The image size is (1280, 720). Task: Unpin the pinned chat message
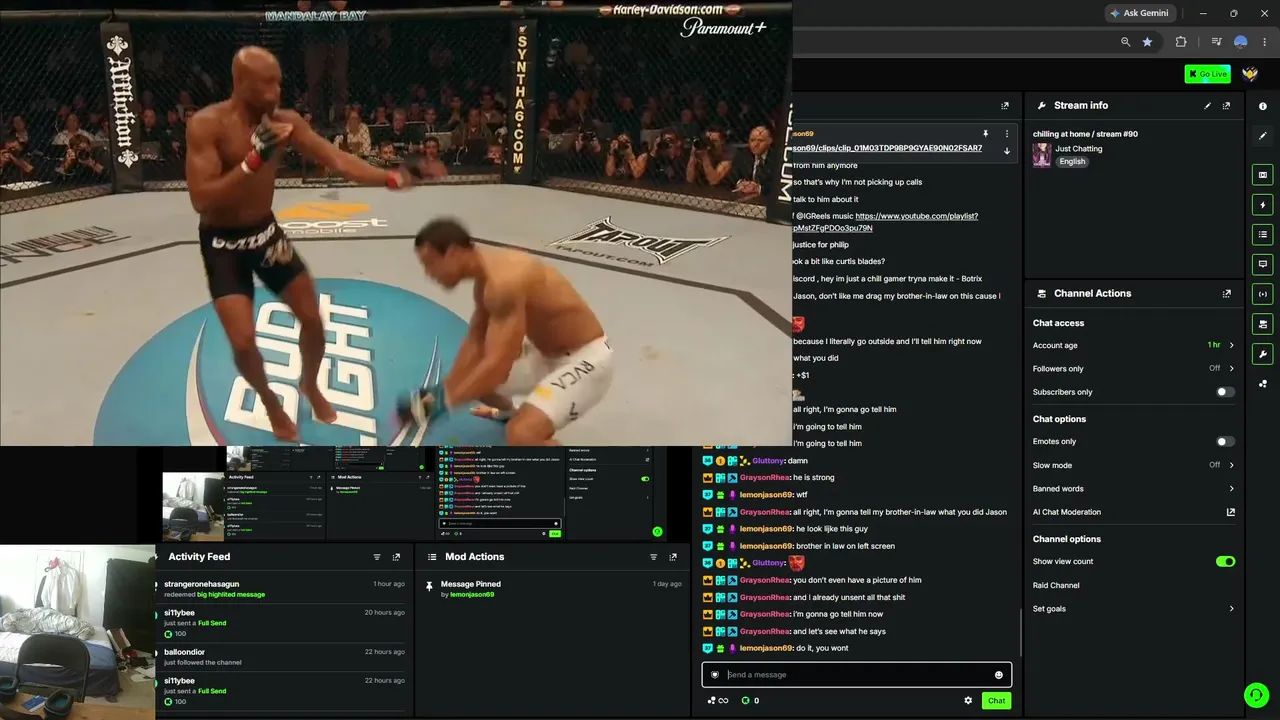point(985,133)
